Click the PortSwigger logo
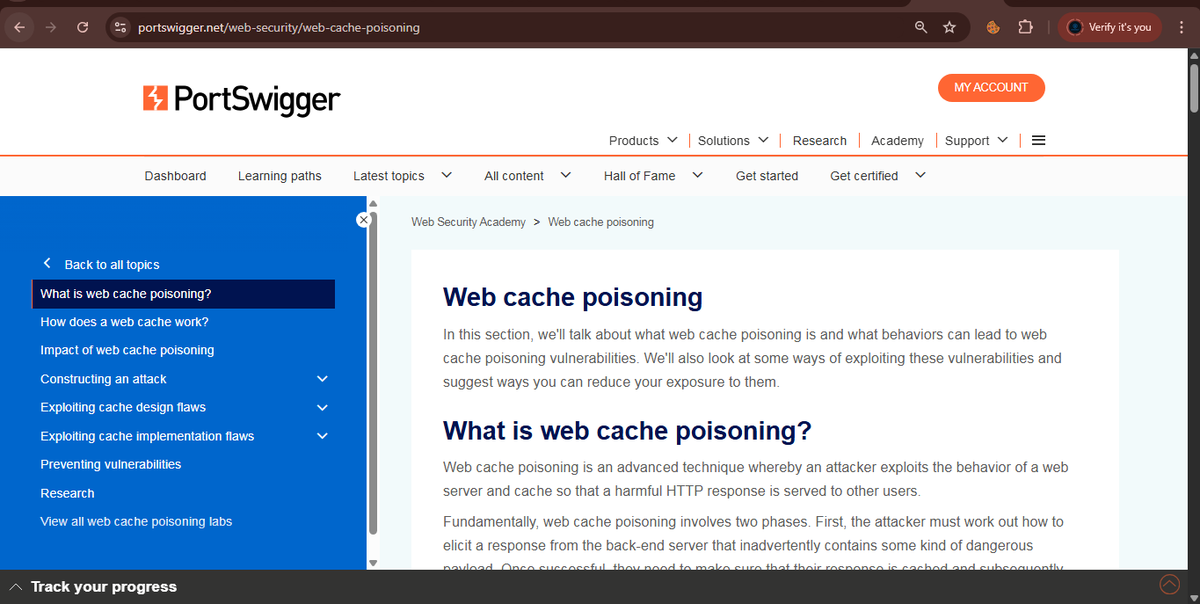 point(241,99)
